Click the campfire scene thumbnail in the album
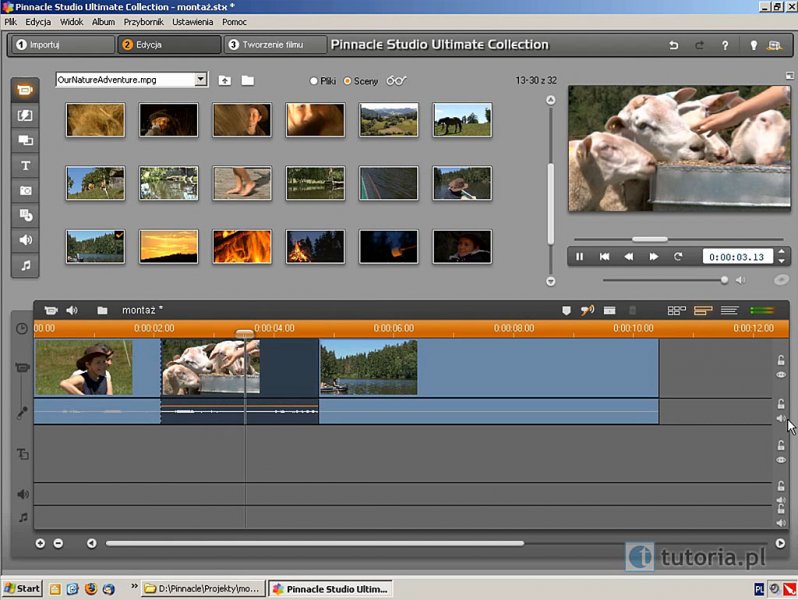This screenshot has width=798, height=600. (315, 246)
